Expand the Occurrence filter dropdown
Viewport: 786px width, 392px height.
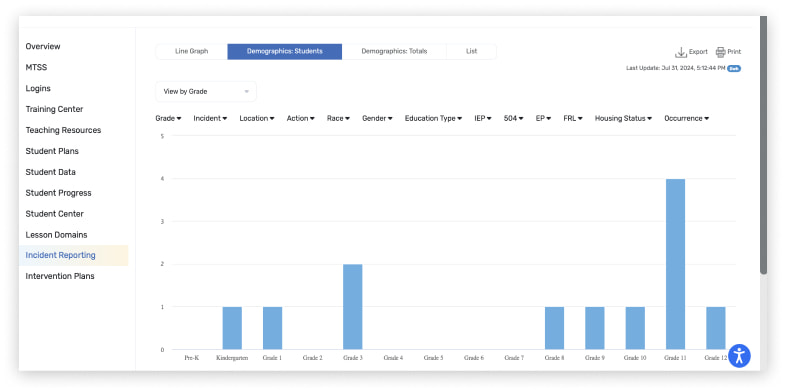tap(687, 119)
